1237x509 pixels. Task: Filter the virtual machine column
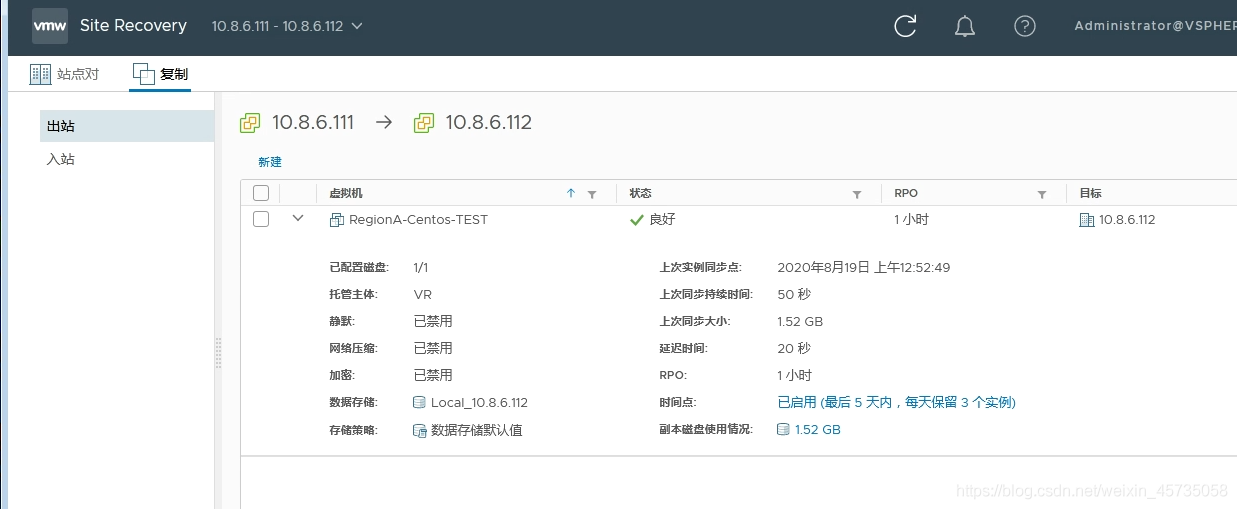tap(592, 194)
